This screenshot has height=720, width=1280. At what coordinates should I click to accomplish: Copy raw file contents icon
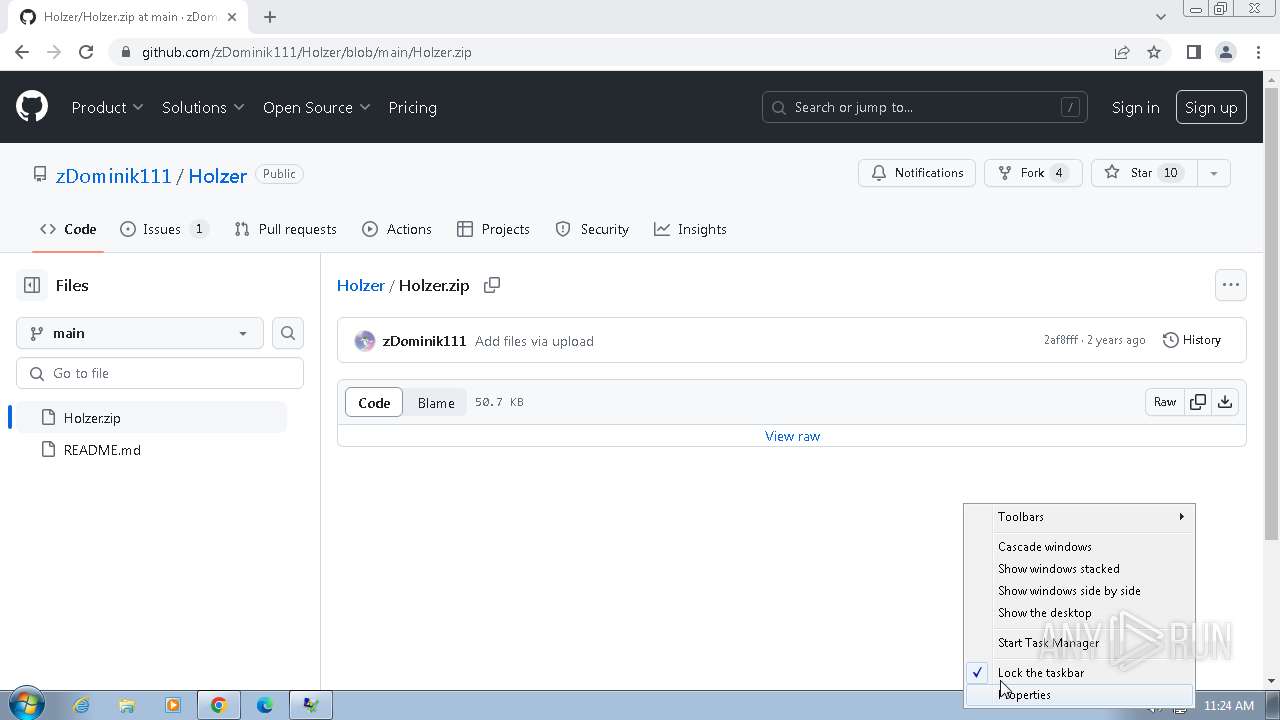[1198, 402]
